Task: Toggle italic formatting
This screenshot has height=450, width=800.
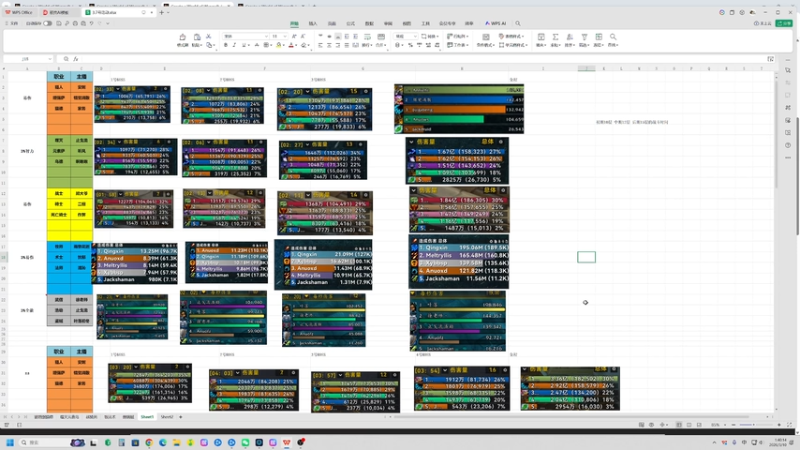Action: (x=234, y=45)
